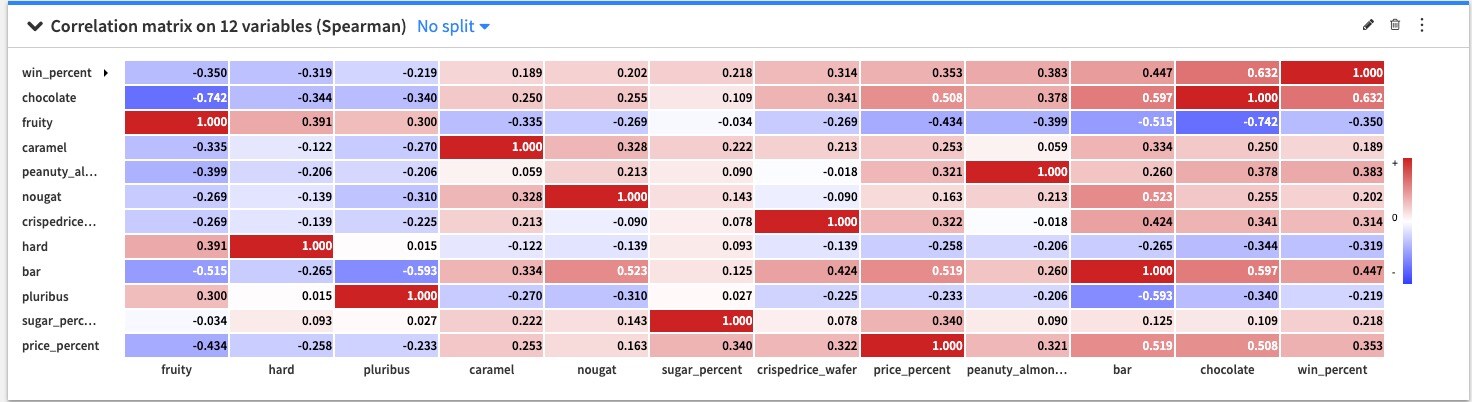The width and height of the screenshot is (1472, 402).
Task: Click the 0.523 cell in nougat row
Action: pyautogui.click(x=1122, y=196)
